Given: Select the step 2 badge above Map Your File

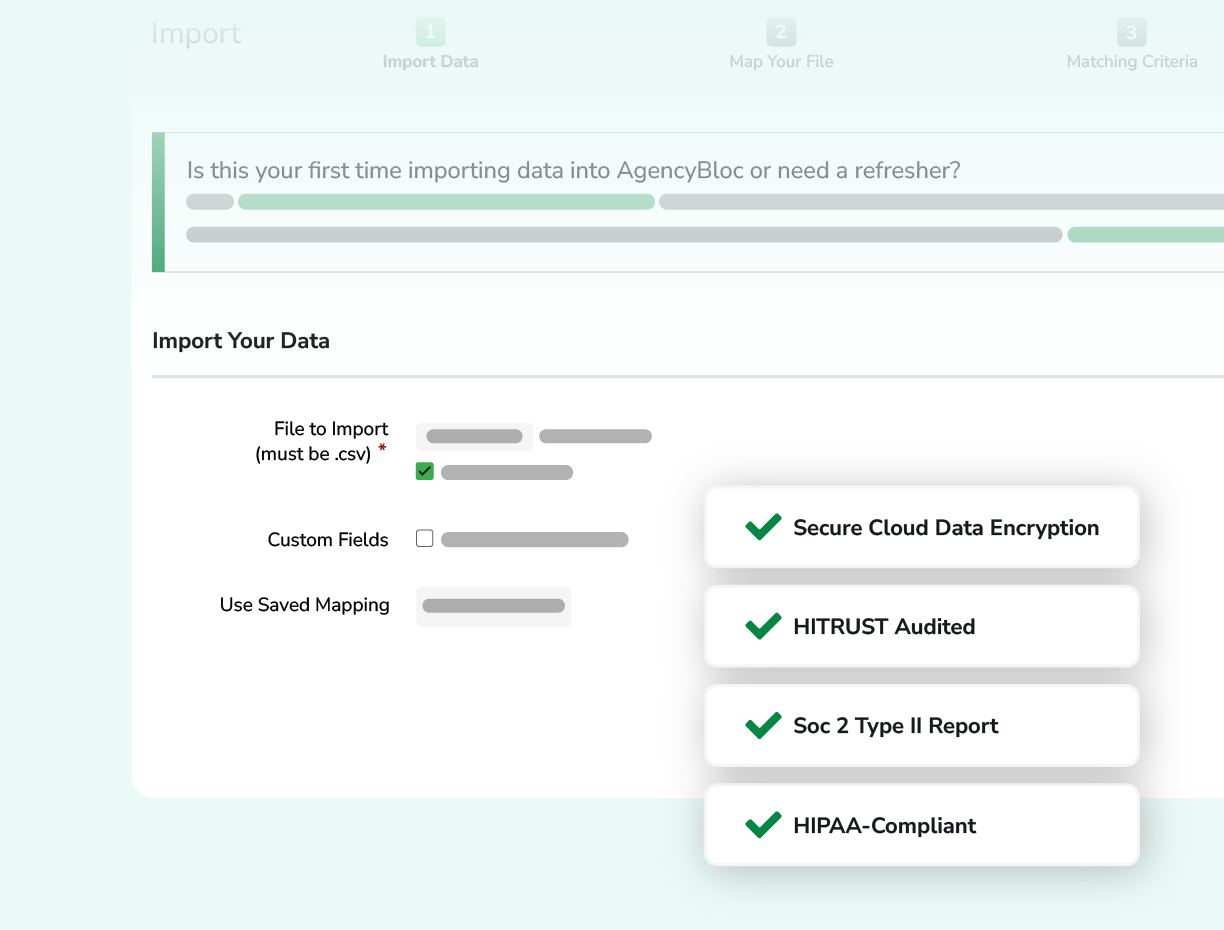Looking at the screenshot, I should pos(781,32).
